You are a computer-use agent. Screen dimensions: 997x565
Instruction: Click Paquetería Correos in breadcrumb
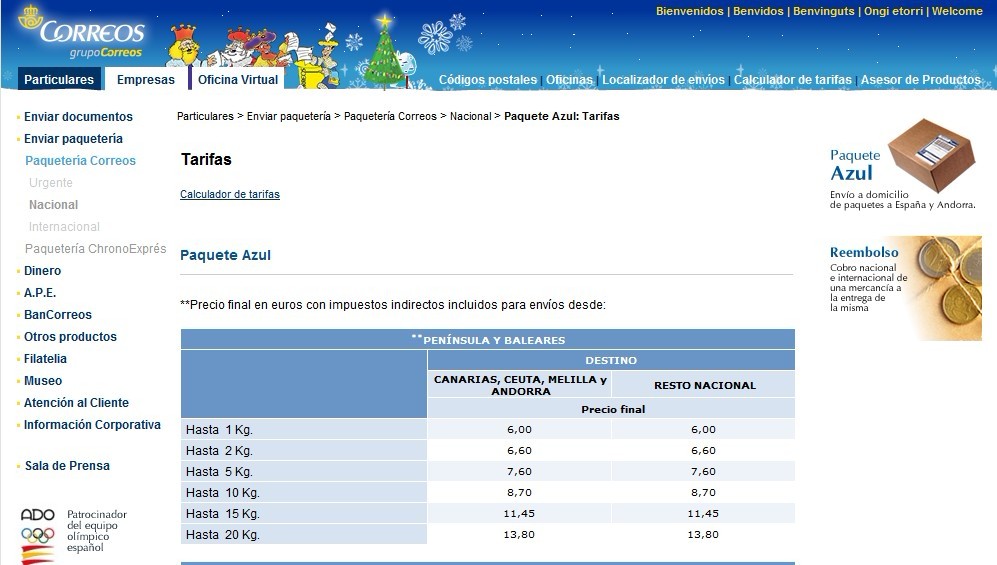[390, 116]
